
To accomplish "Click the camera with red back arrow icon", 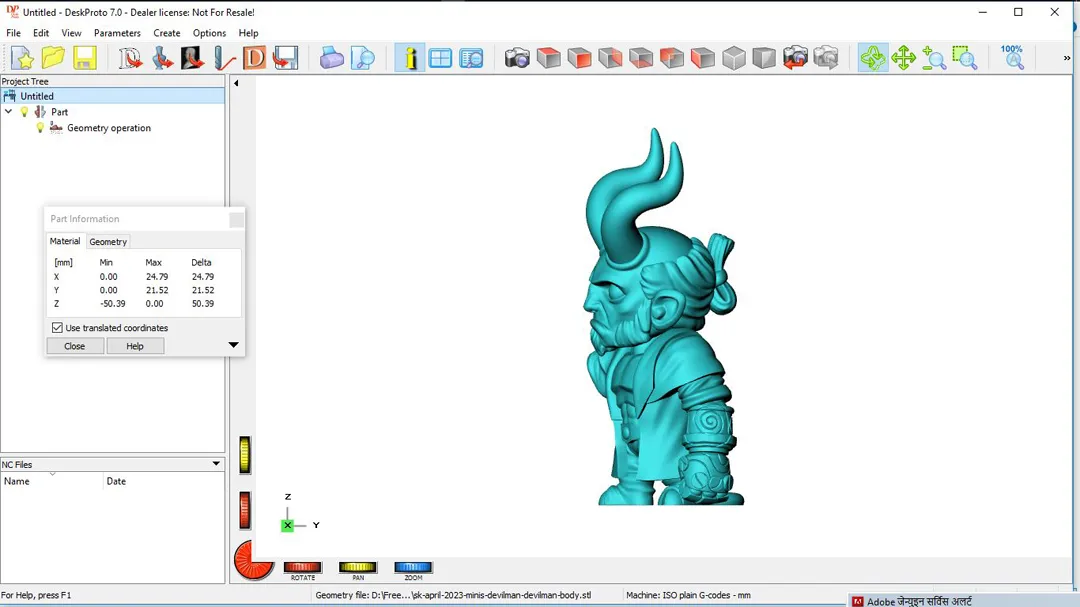I will coord(795,58).
